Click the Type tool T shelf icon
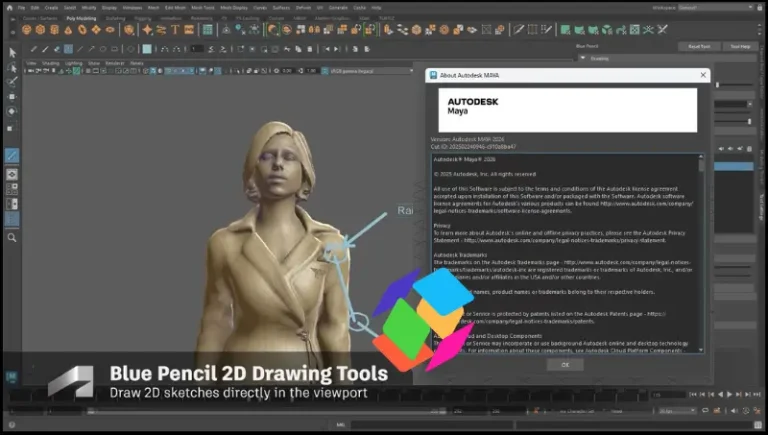768x435 pixels. tap(175, 30)
